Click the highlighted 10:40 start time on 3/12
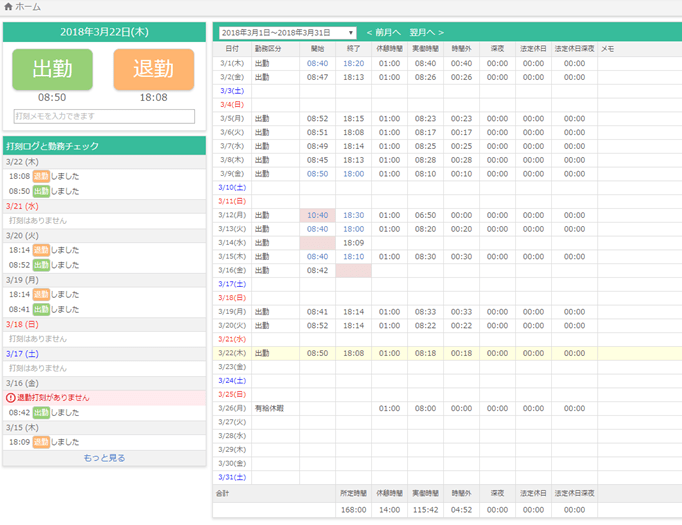This screenshot has width=682, height=525. pos(317,215)
